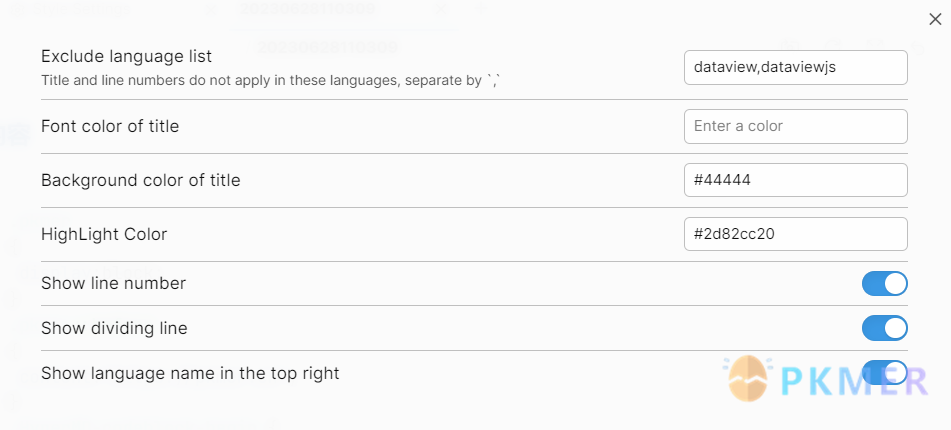
Task: Select the Background color of title field
Action: [x=796, y=180]
